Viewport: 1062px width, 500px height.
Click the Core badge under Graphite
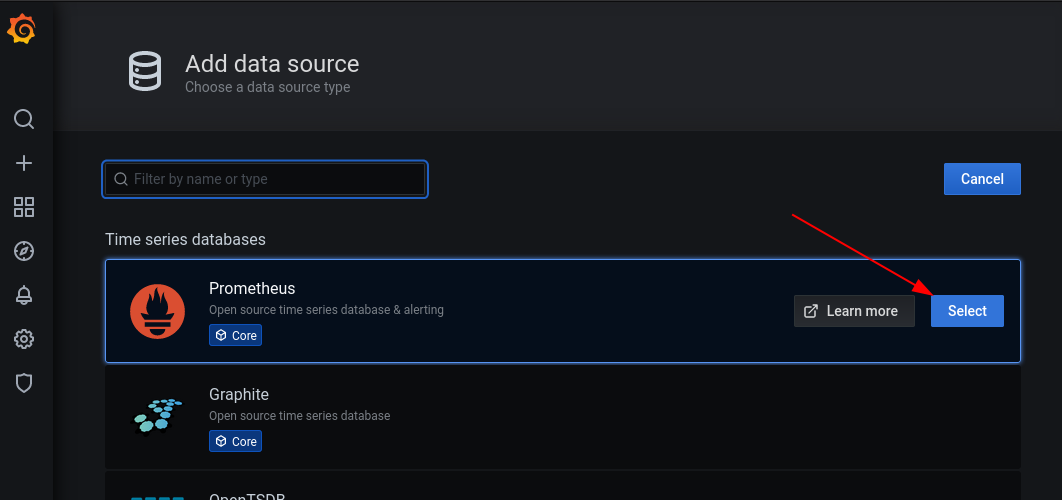[x=235, y=441]
